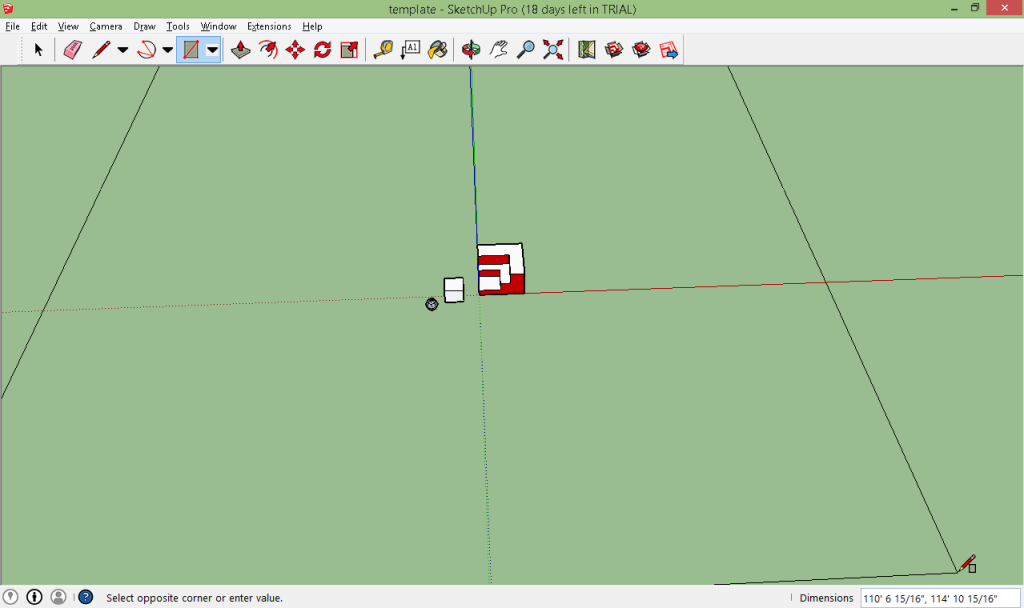Choose the Pan hand tool
Viewport: 1024px width, 608px height.
coord(498,50)
